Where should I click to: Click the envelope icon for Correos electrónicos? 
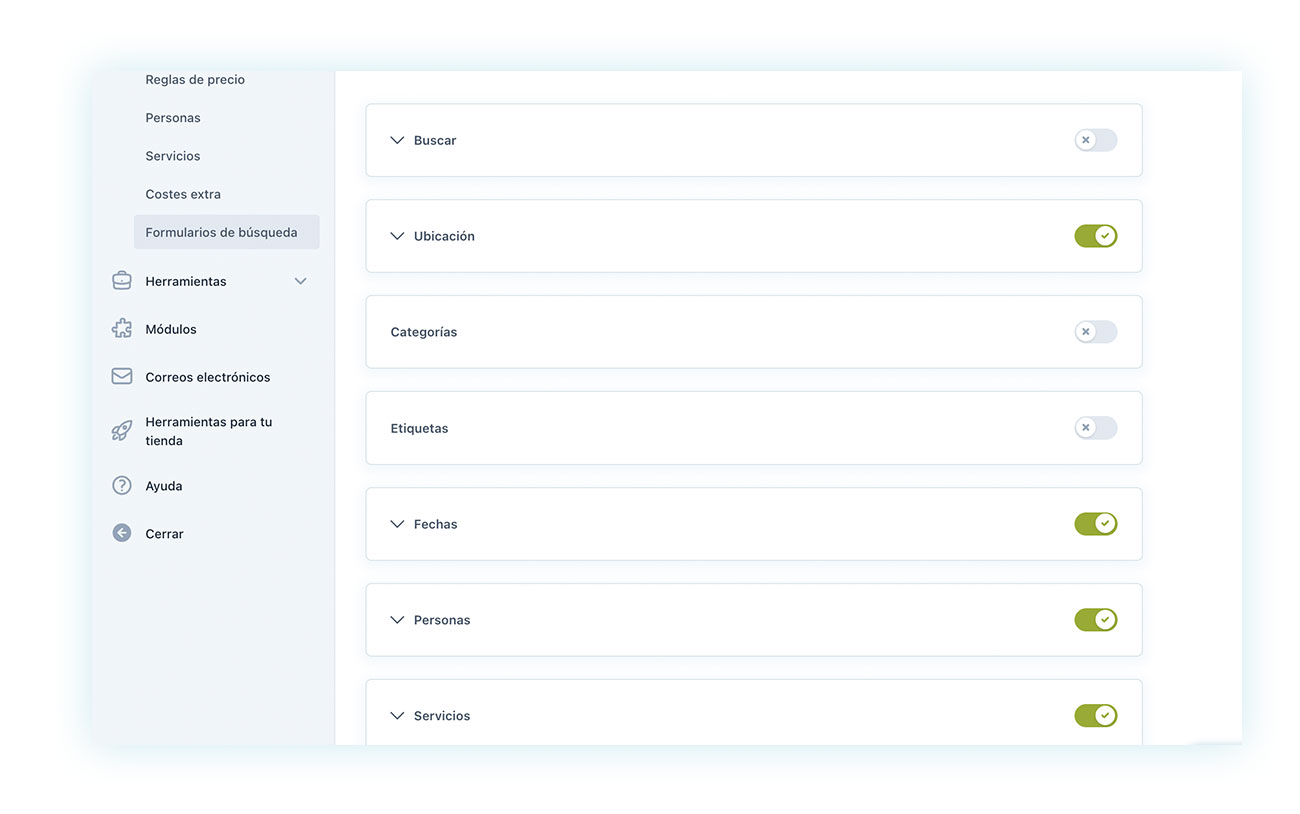coord(122,377)
